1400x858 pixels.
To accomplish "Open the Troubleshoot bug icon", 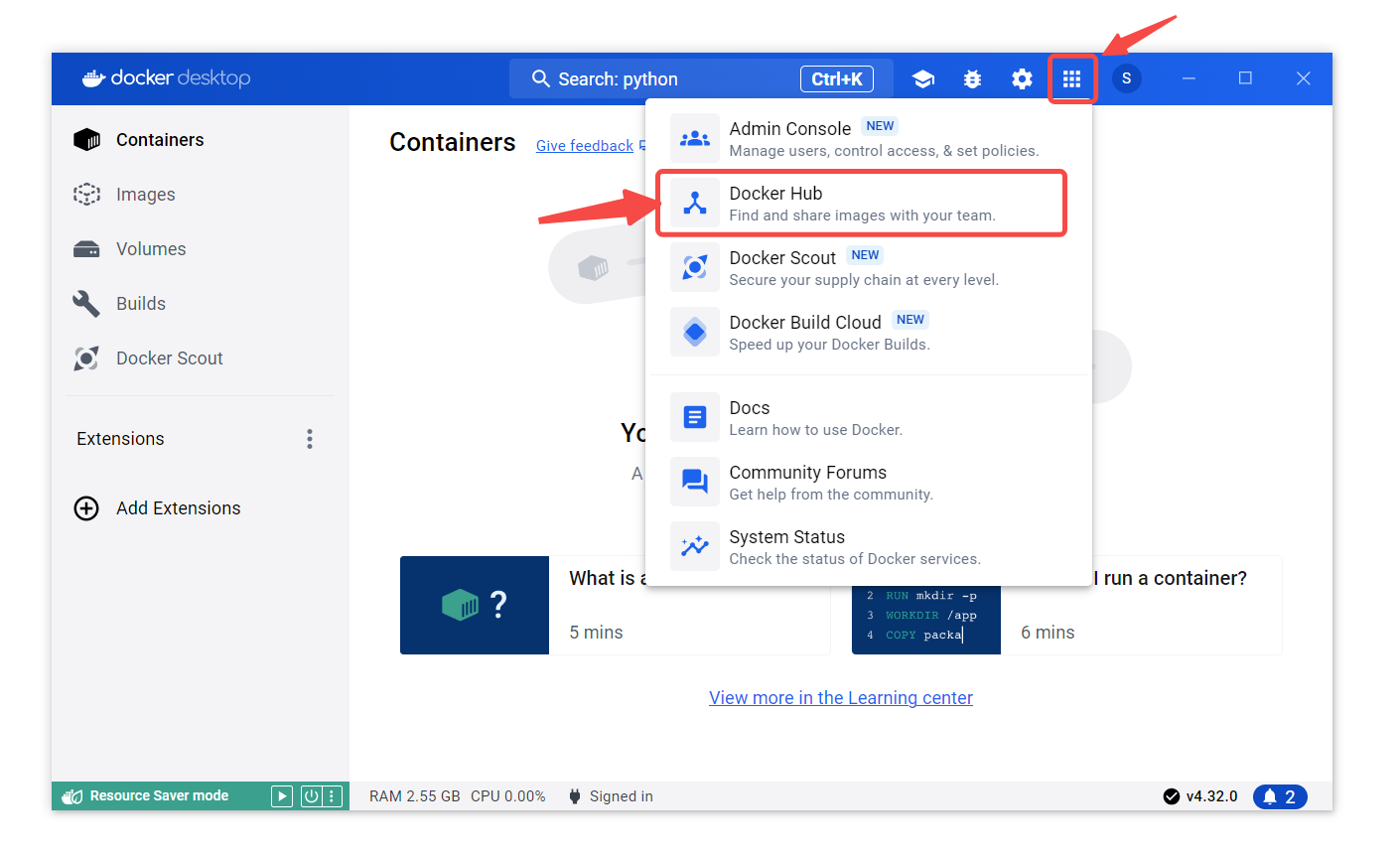I will 973,79.
